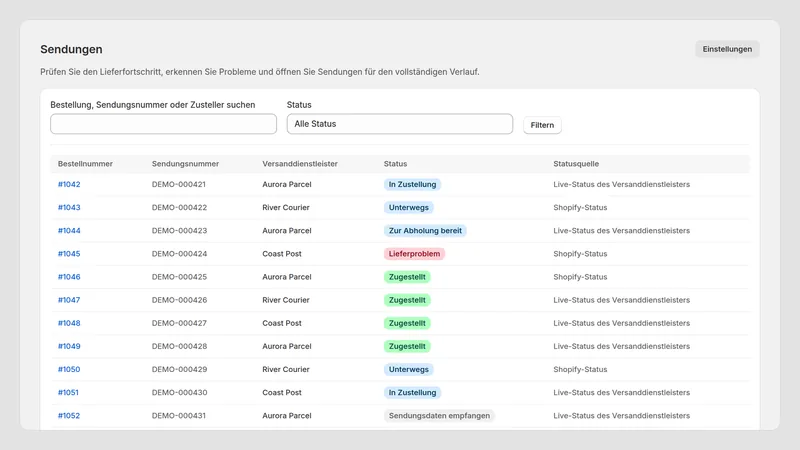
Task: Open the Alle Status dropdown
Action: [399, 124]
